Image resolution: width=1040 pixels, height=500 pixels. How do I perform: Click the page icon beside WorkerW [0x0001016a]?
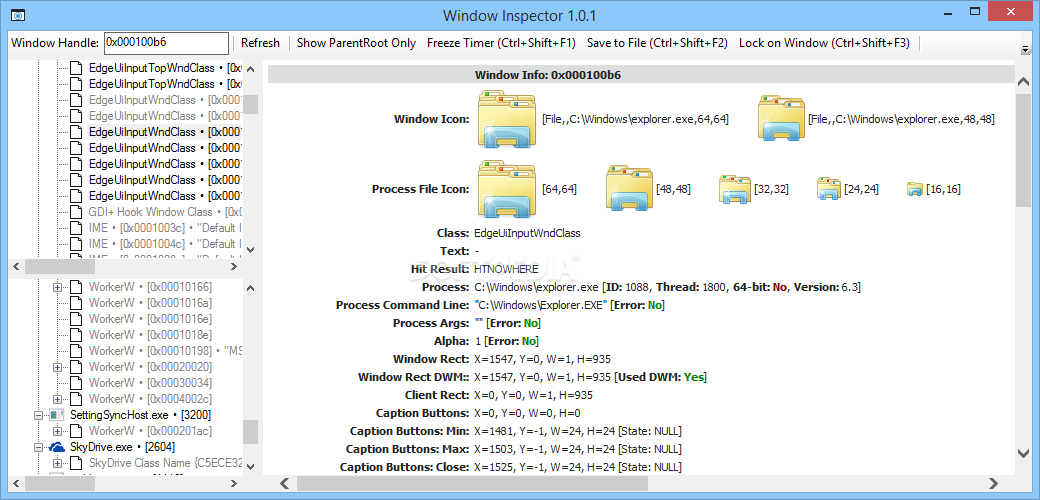tap(77, 303)
